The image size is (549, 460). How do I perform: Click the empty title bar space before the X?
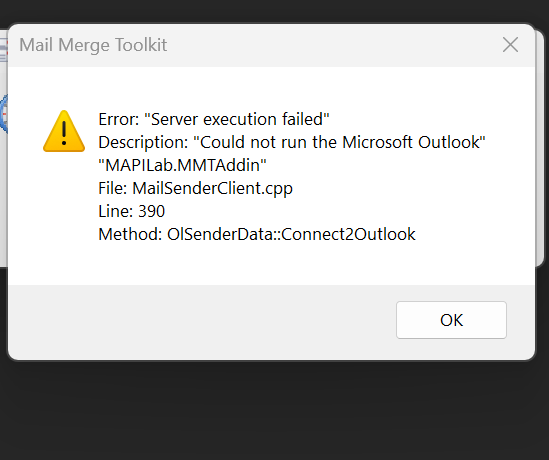tap(333, 45)
